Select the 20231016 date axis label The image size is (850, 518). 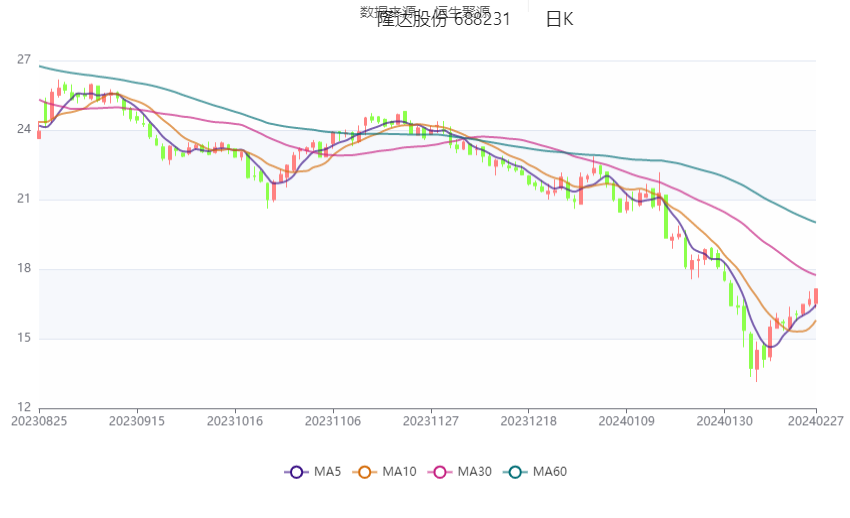pyautogui.click(x=235, y=421)
